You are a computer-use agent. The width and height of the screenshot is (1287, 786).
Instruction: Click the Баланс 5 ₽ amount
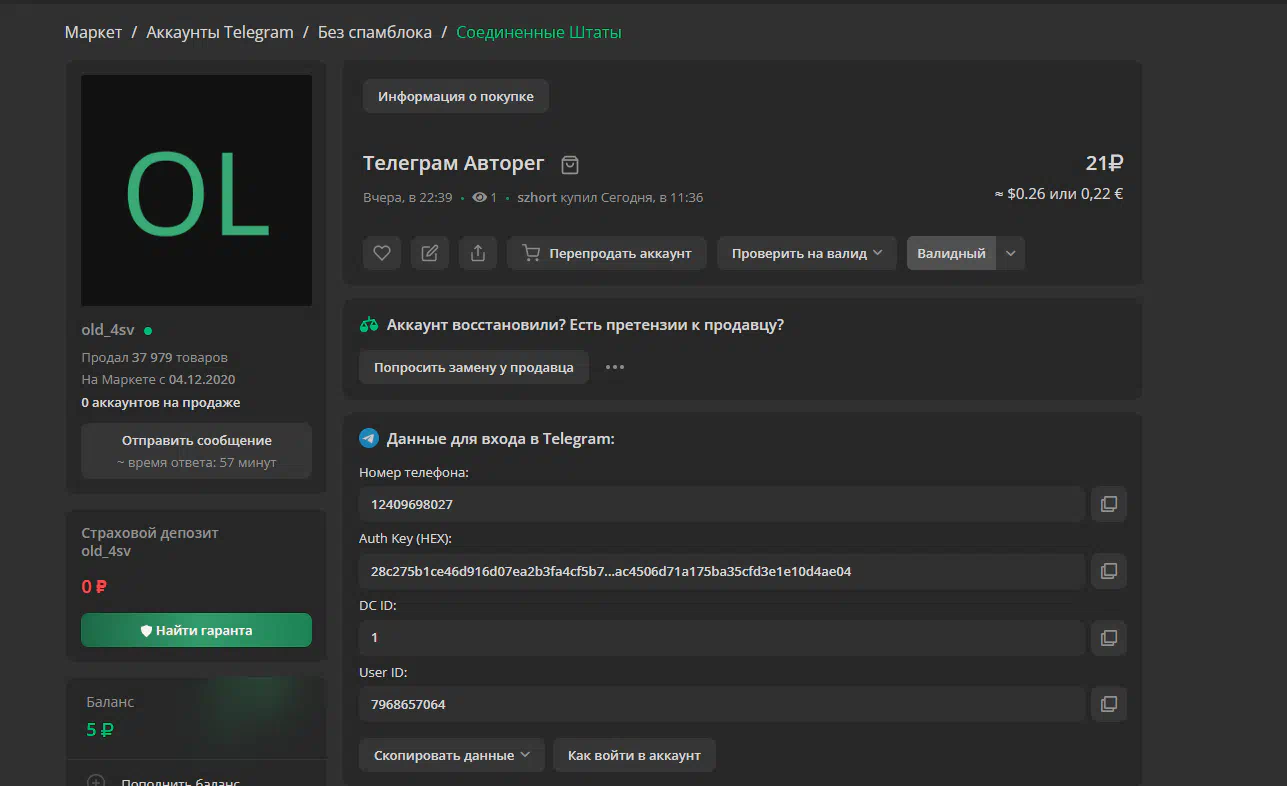point(100,730)
